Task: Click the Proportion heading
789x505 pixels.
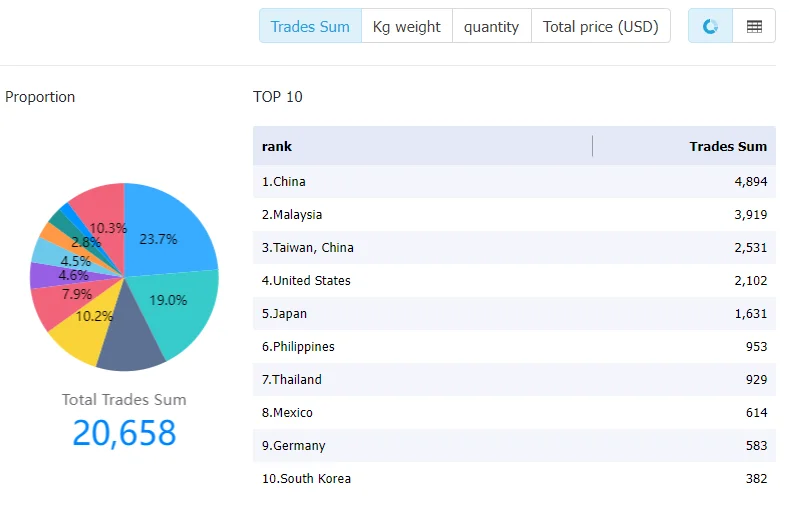Action: pyautogui.click(x=40, y=97)
